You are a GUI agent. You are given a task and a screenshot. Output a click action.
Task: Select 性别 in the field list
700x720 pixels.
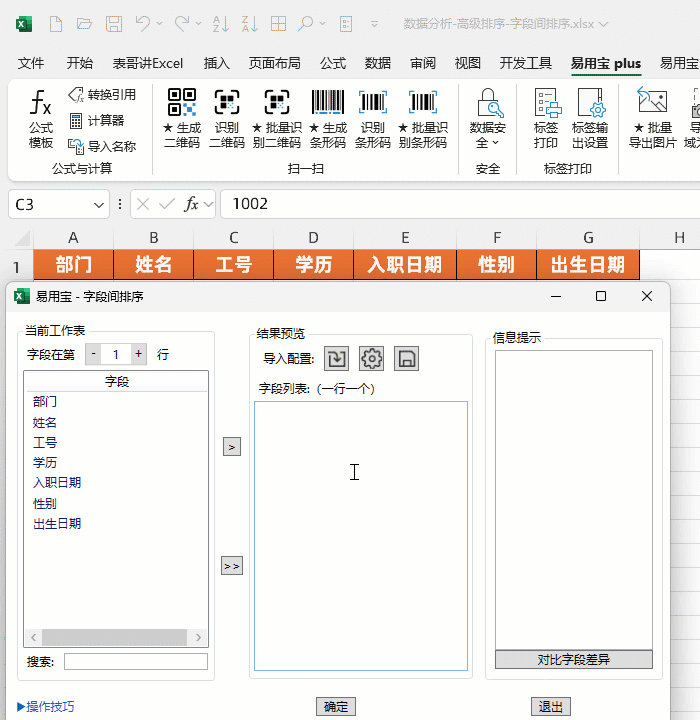[45, 504]
